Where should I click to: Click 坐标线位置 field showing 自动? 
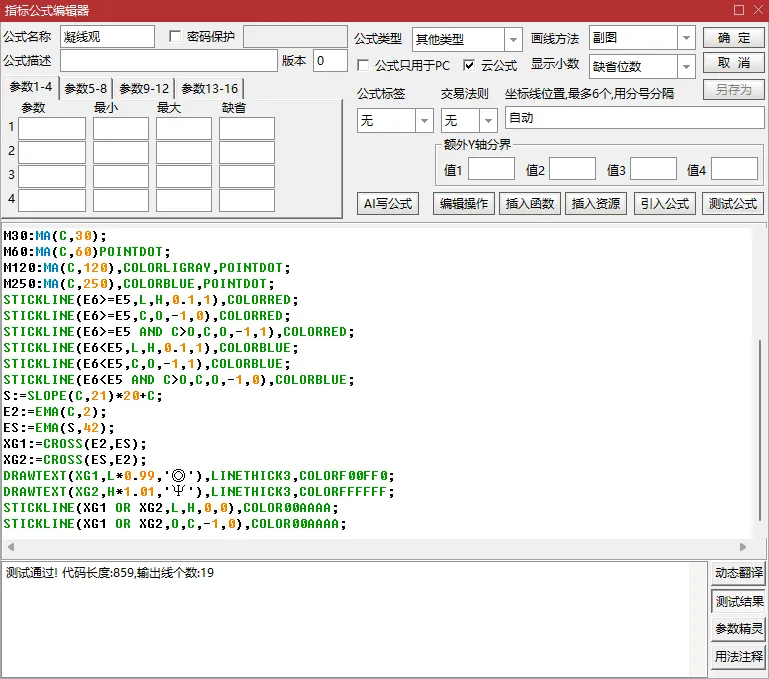[634, 118]
